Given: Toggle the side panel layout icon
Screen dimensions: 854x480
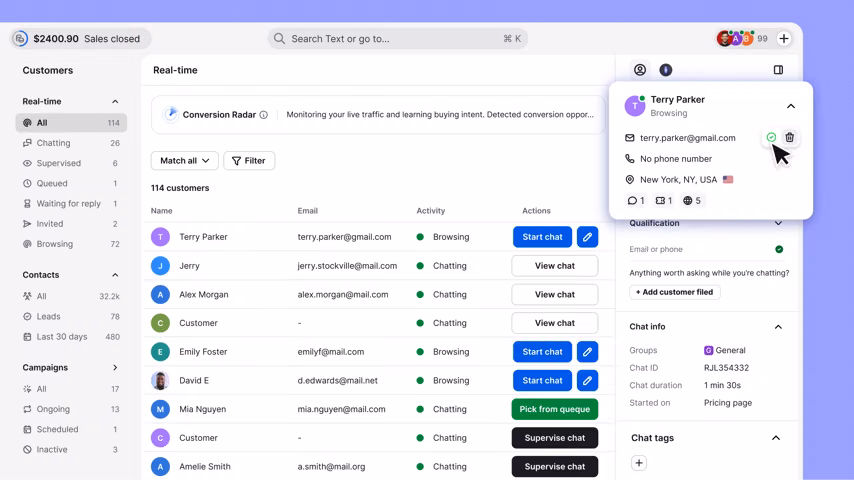Looking at the screenshot, I should tap(778, 70).
